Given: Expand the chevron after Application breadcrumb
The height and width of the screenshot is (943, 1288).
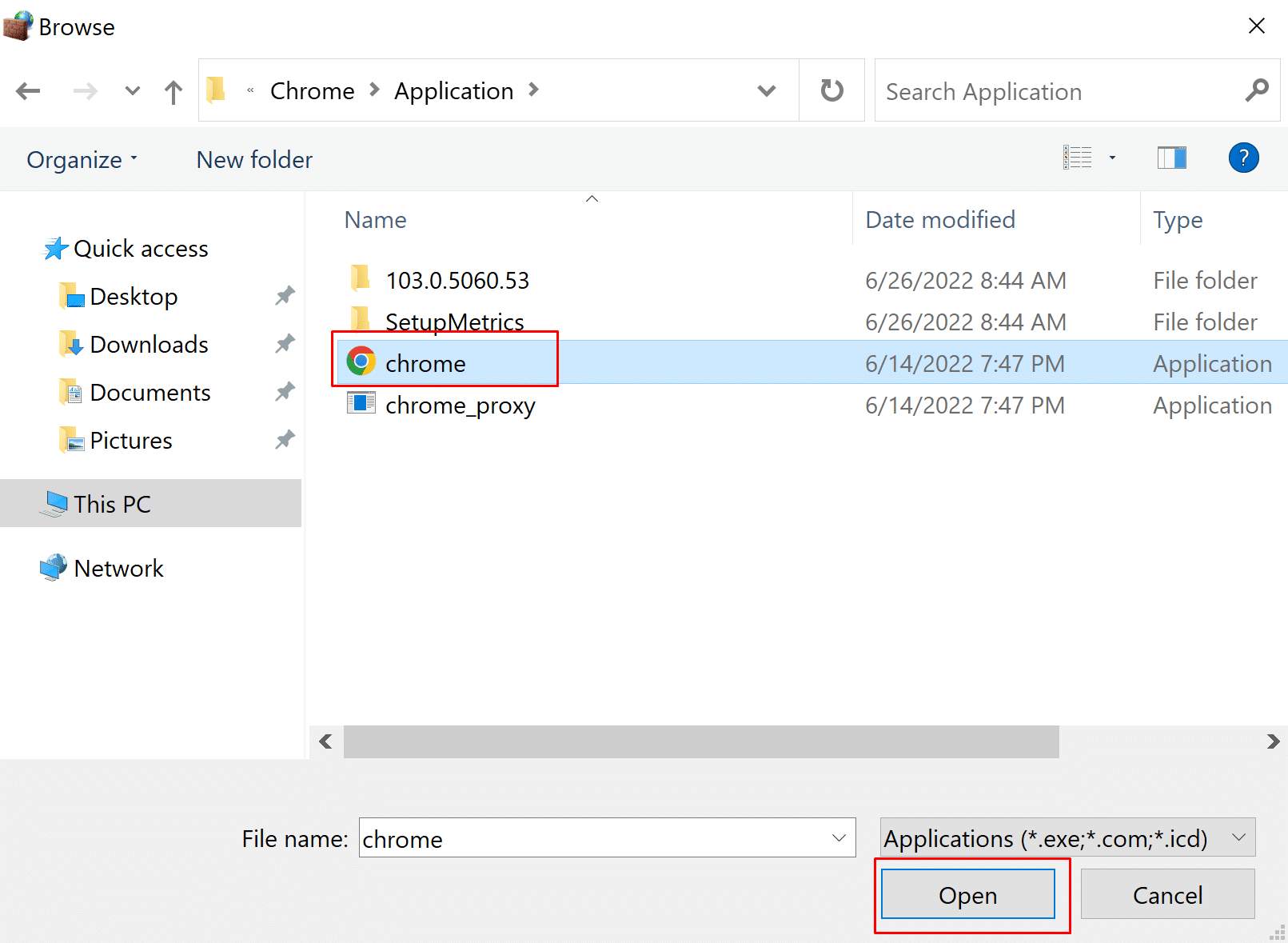Looking at the screenshot, I should (x=534, y=90).
